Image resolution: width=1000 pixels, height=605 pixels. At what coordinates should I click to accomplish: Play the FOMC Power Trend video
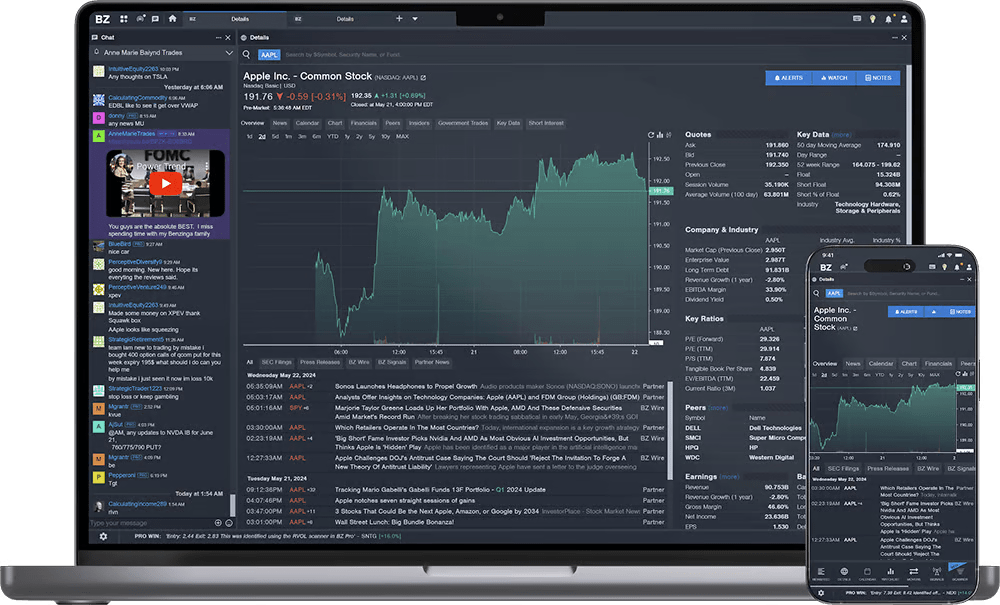click(x=166, y=184)
